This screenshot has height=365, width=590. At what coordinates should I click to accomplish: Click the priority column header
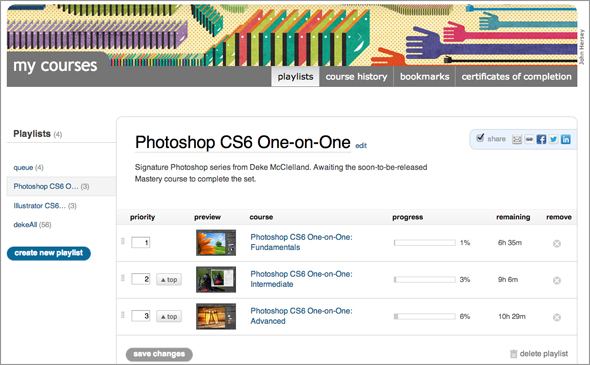point(142,217)
